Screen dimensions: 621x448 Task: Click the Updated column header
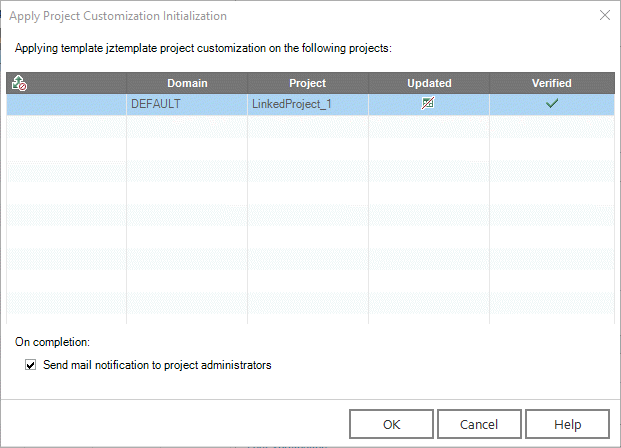(429, 84)
